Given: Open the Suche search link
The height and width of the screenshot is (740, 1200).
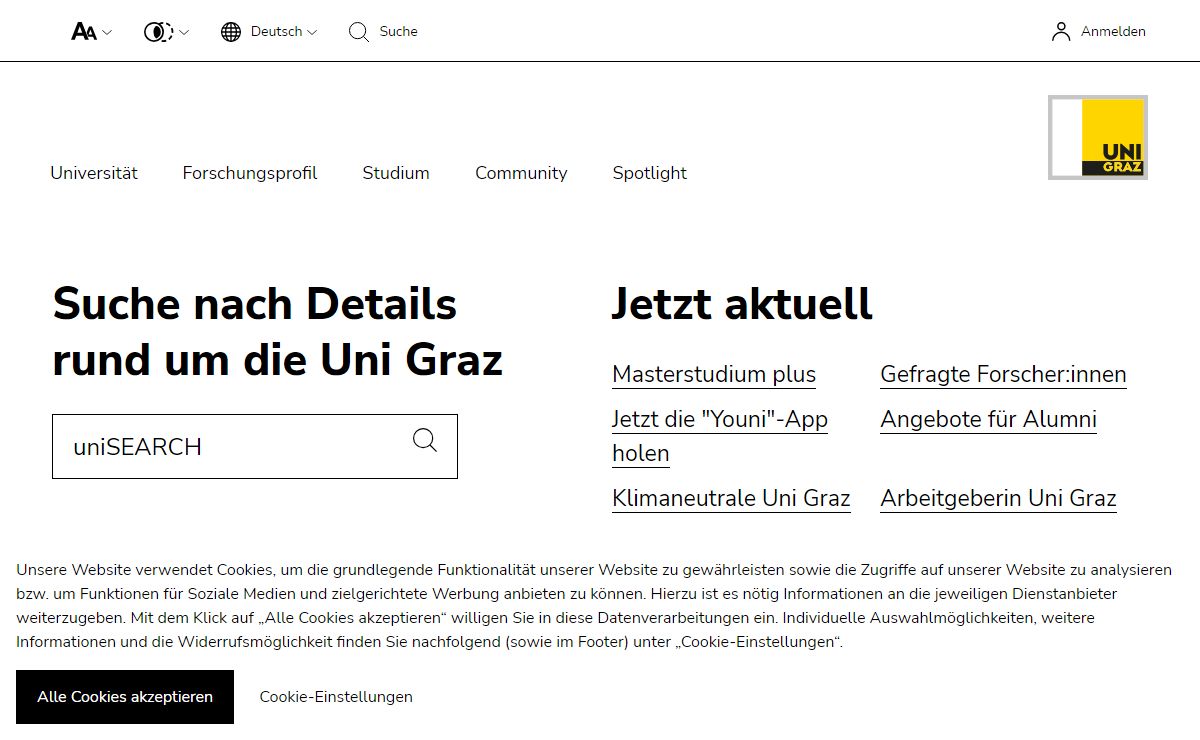Looking at the screenshot, I should pos(398,32).
